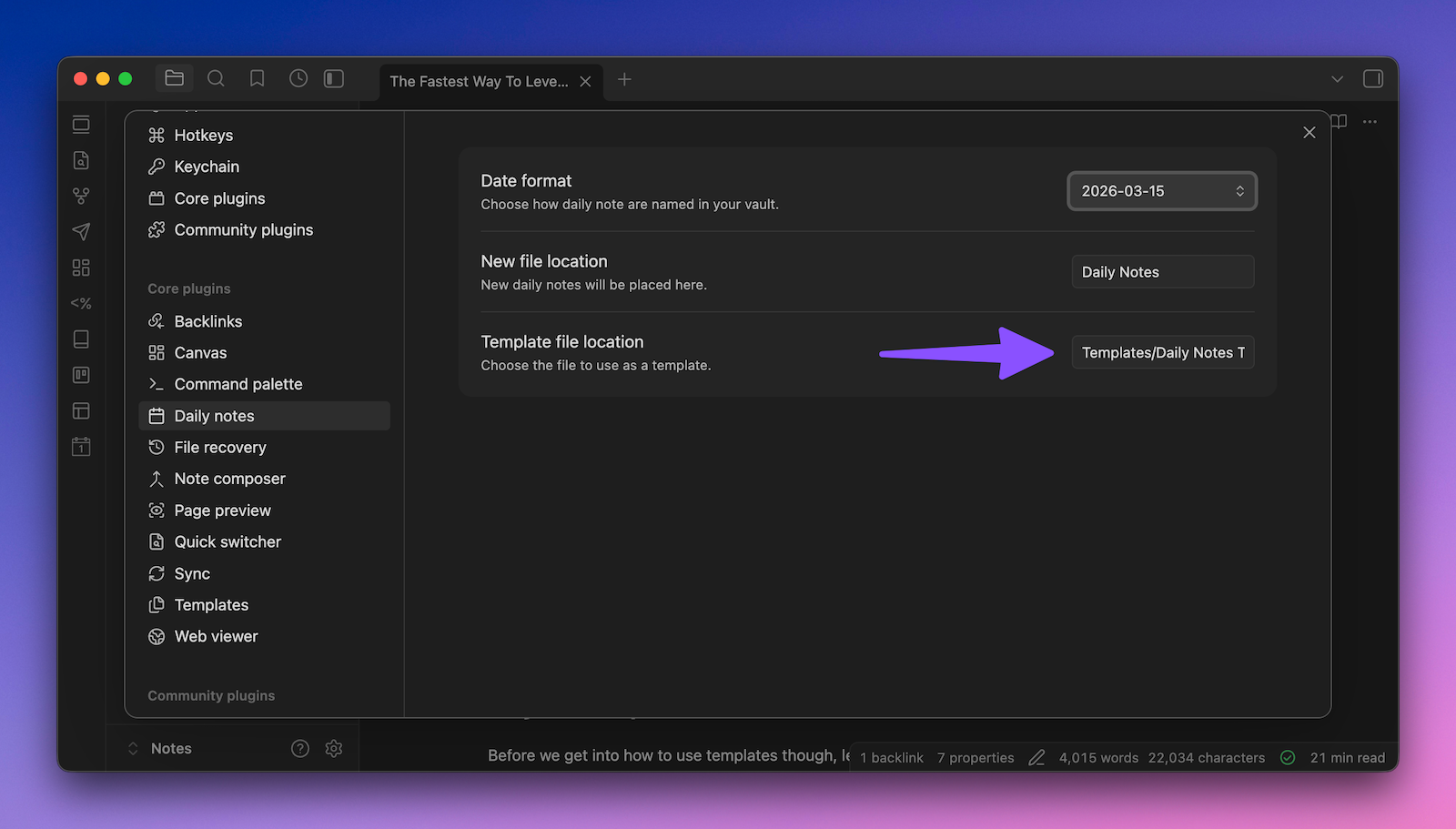The height and width of the screenshot is (829, 1456).
Task: Open the Date format dropdown
Action: pyautogui.click(x=1162, y=191)
